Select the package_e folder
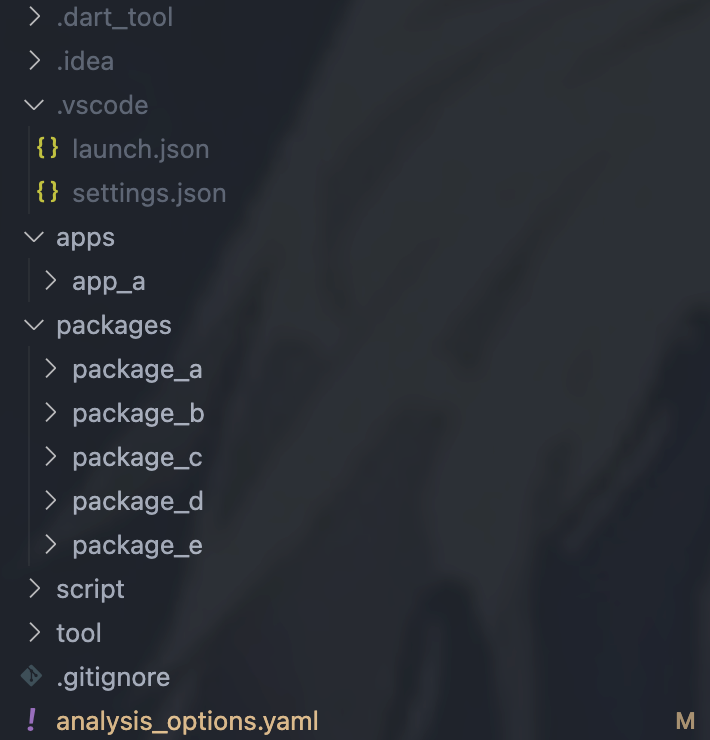Screen dimensions: 710x740 point(137,545)
